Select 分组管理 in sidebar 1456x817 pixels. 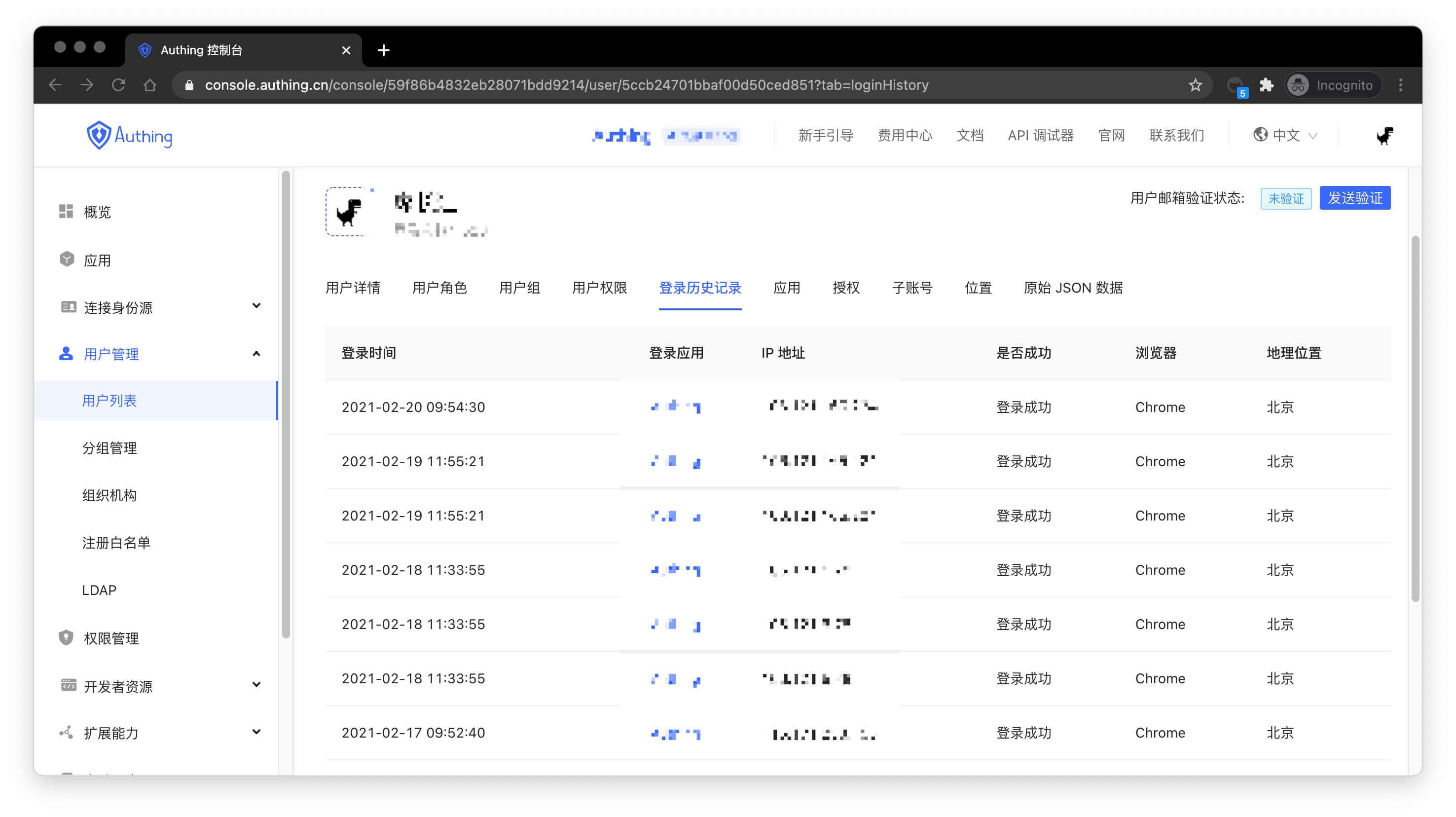[109, 448]
